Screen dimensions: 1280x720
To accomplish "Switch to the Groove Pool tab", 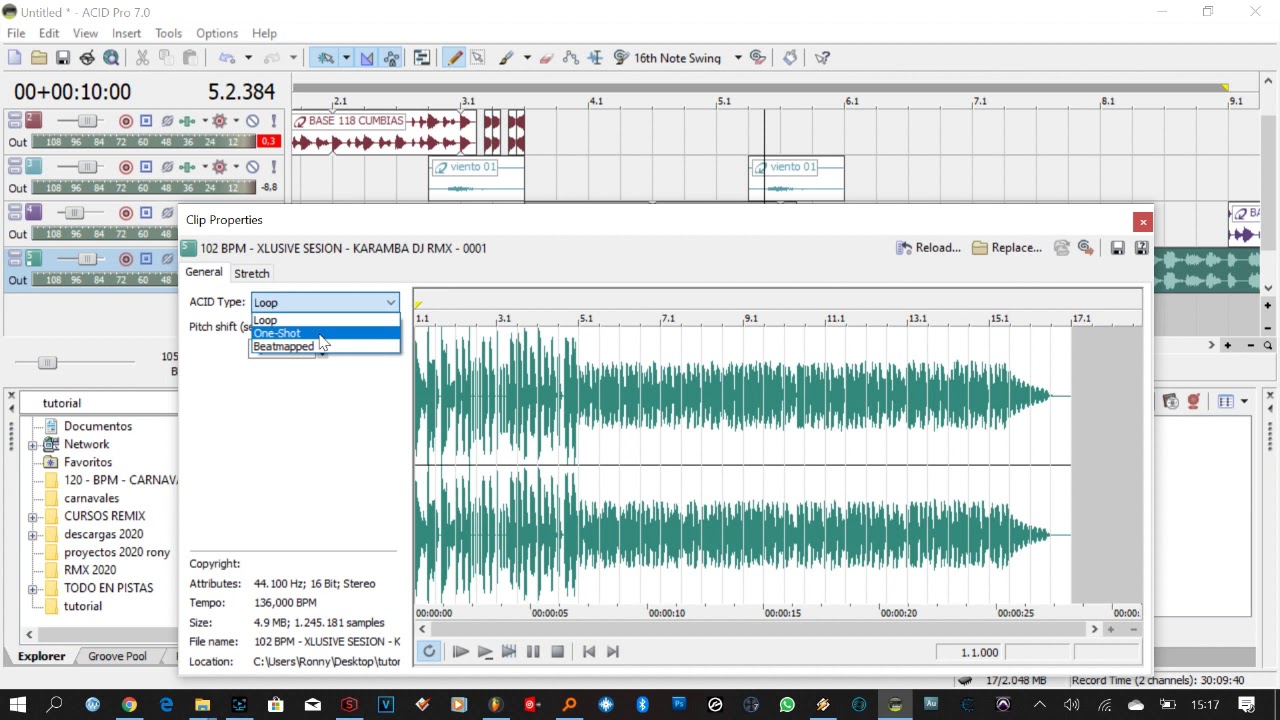I will pos(117,656).
